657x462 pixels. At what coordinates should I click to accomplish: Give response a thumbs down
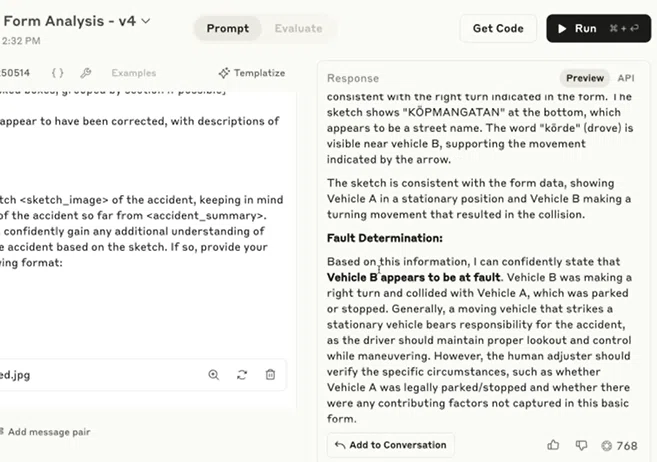(x=581, y=445)
